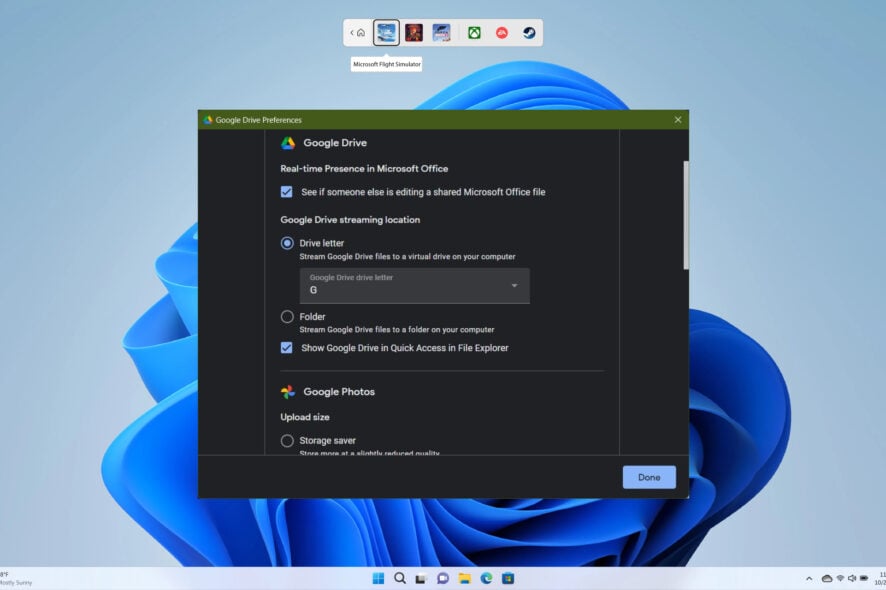Click the home icon in the game bar
Viewport: 886px width, 590px height.
click(x=360, y=31)
